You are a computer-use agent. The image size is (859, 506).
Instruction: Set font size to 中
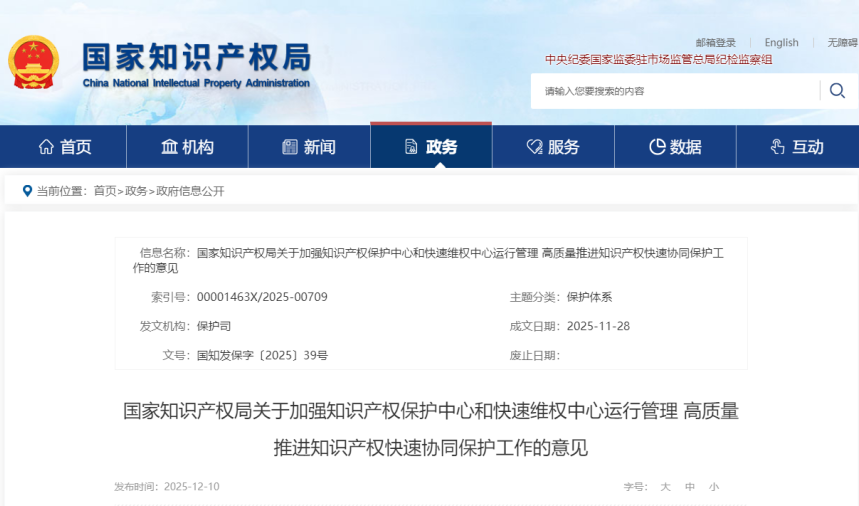690,487
